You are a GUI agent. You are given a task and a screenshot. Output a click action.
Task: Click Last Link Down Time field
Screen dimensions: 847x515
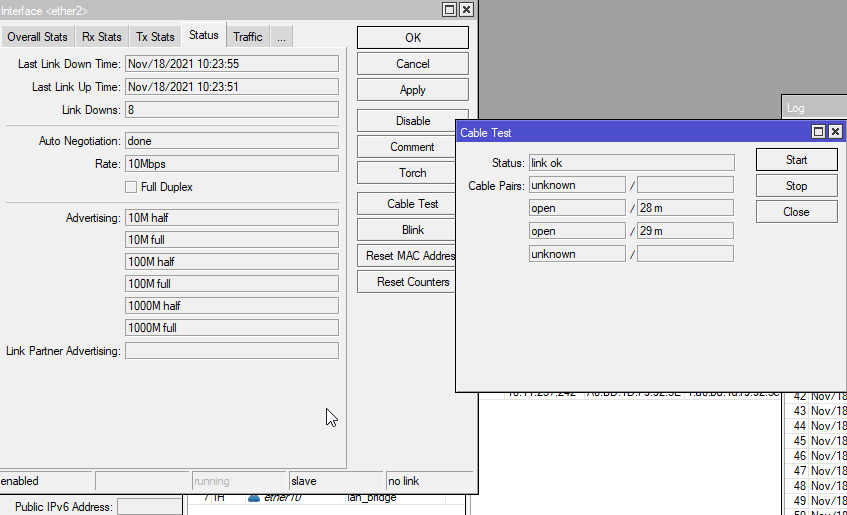(x=232, y=64)
